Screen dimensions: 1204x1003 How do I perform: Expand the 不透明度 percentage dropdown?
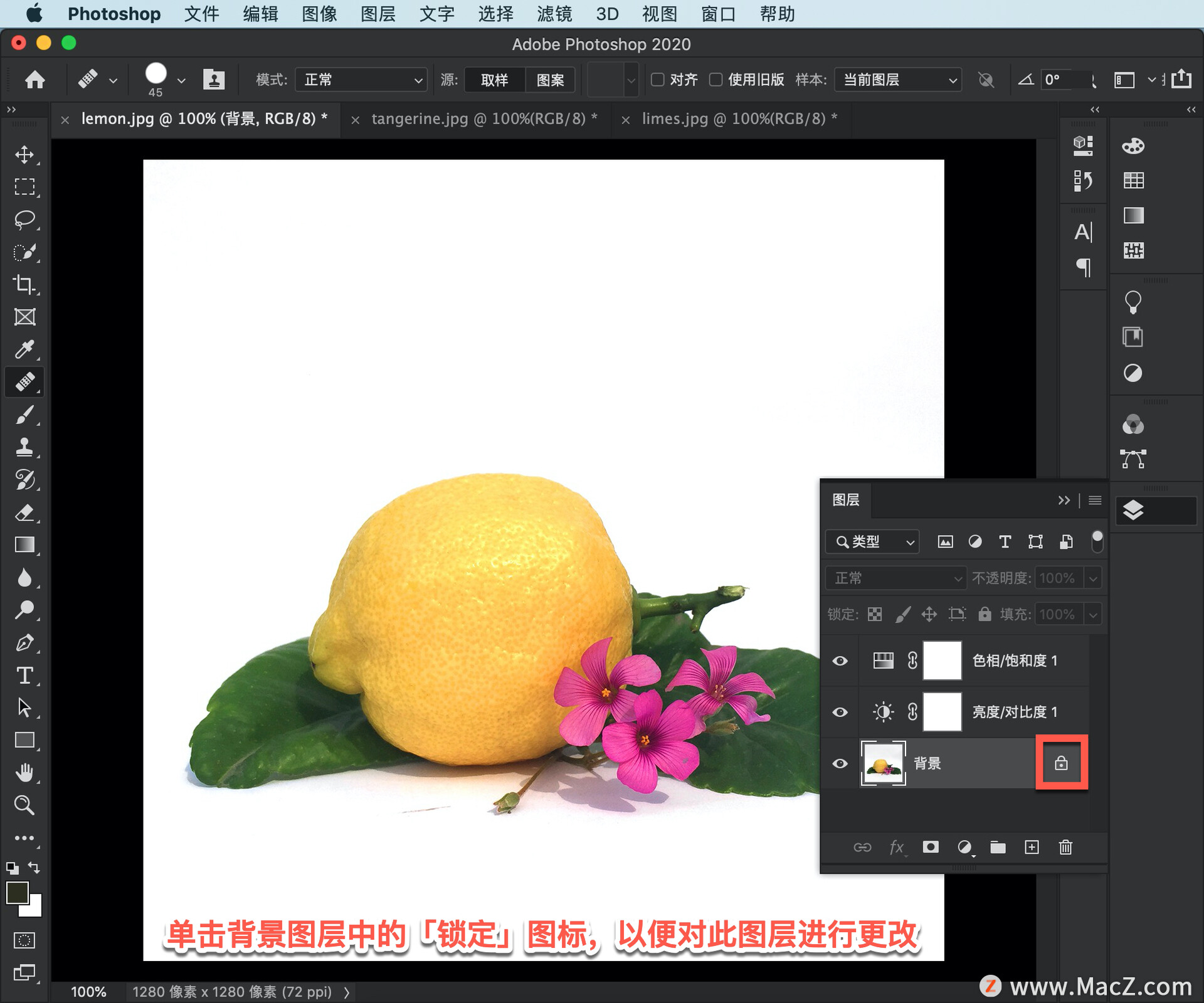click(1093, 578)
